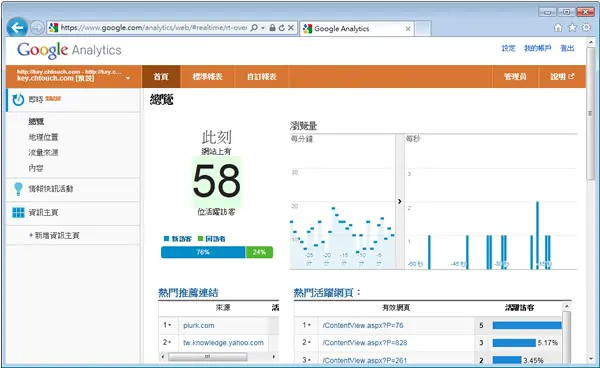Click the address bar search magnifier icon
This screenshot has height=368, width=600.
(254, 28)
